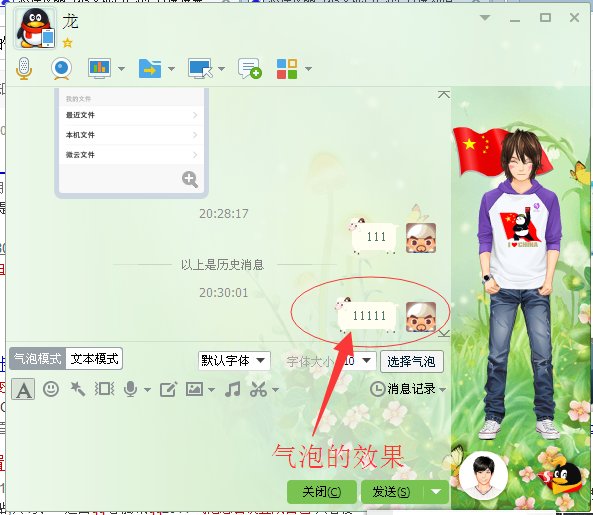Image resolution: width=593 pixels, height=515 pixels.
Task: Click the remote desktop screen icon
Action: tap(200, 68)
